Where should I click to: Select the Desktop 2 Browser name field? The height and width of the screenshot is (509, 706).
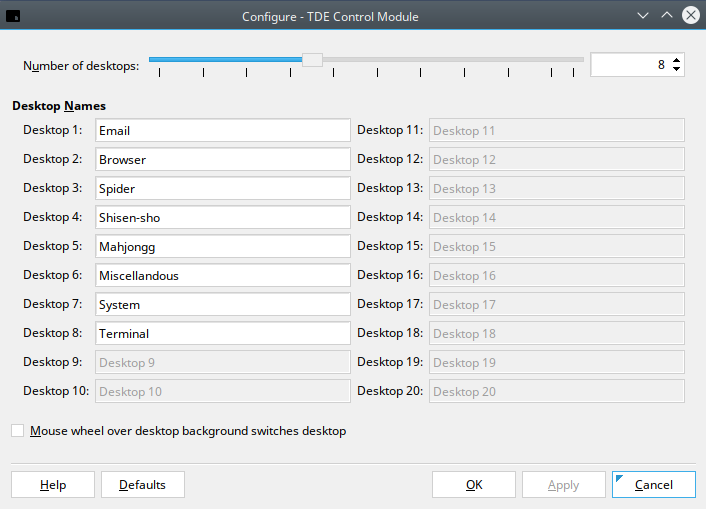pos(222,160)
